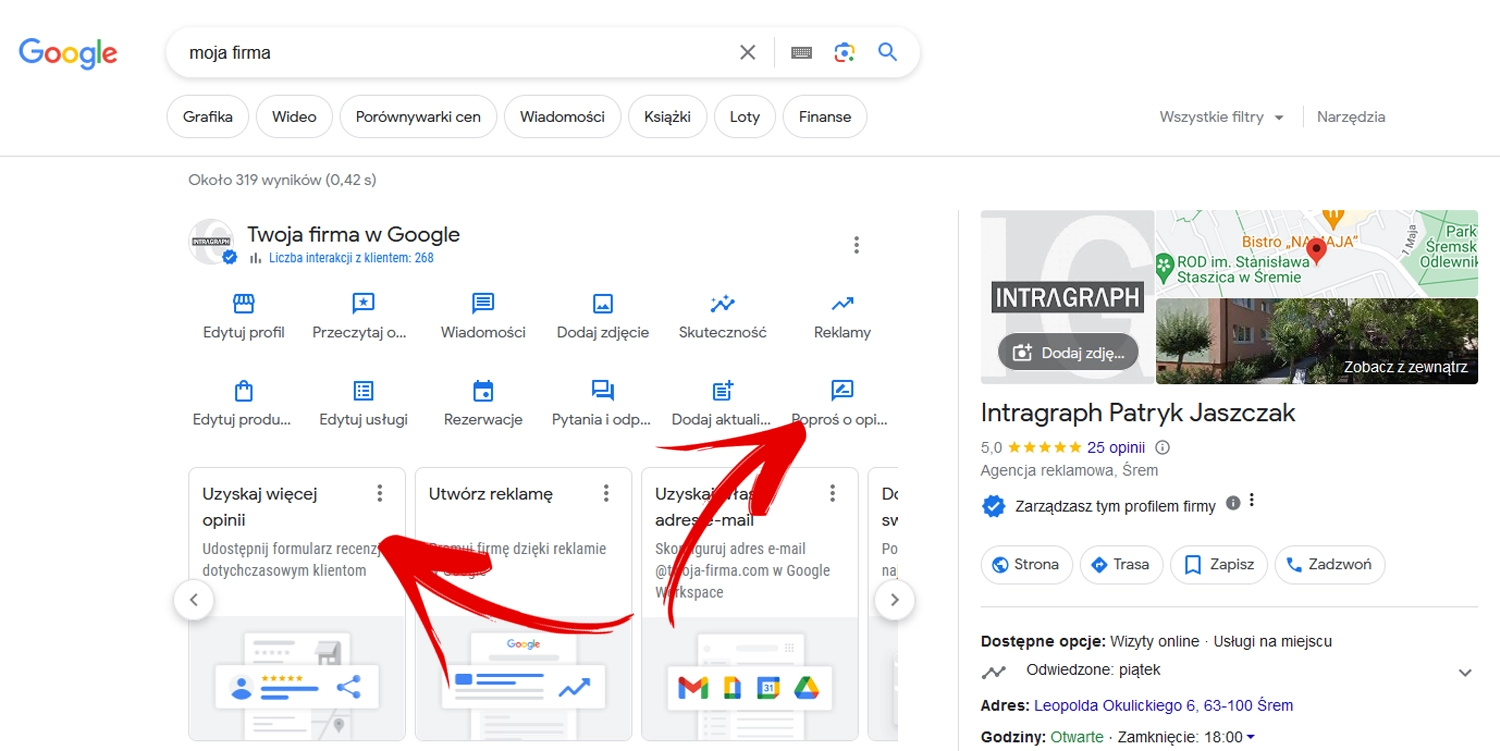Expand the Odwiedzone piątek chevron
The image size is (1500, 751).
pyautogui.click(x=1465, y=672)
